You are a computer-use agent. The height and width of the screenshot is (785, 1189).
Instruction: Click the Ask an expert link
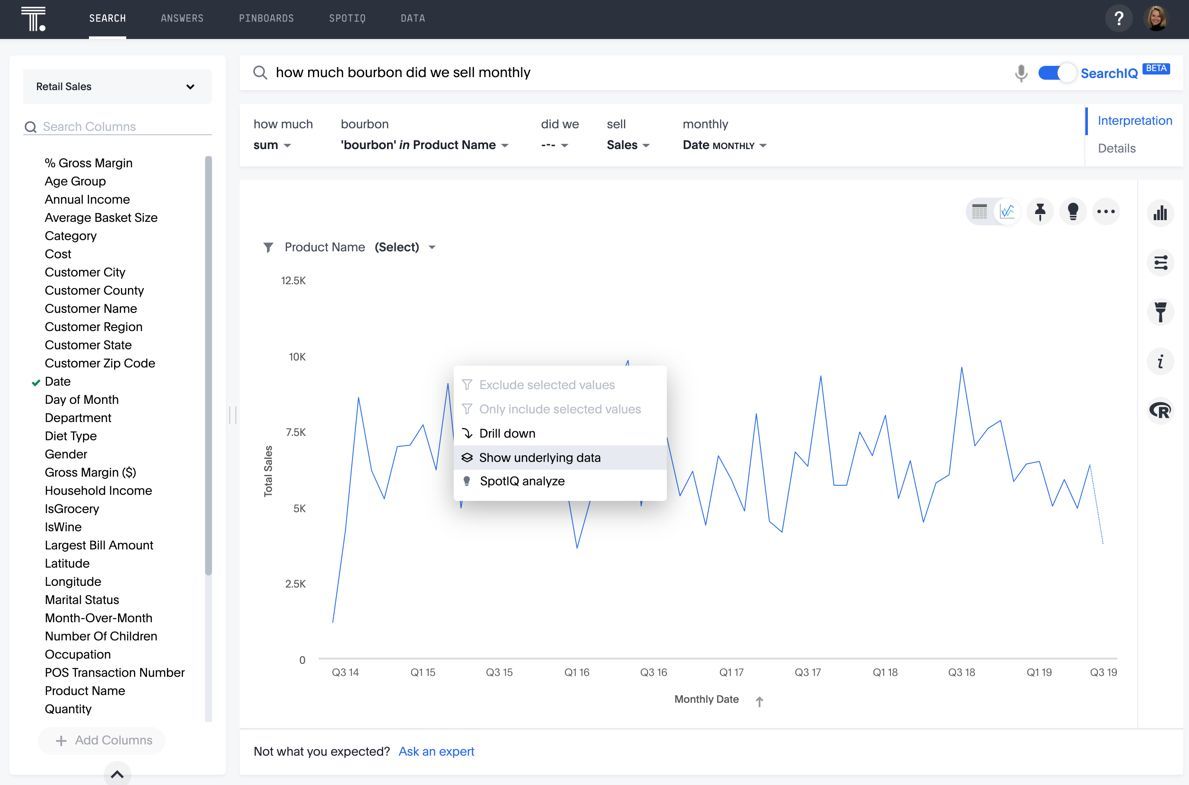pyautogui.click(x=436, y=751)
